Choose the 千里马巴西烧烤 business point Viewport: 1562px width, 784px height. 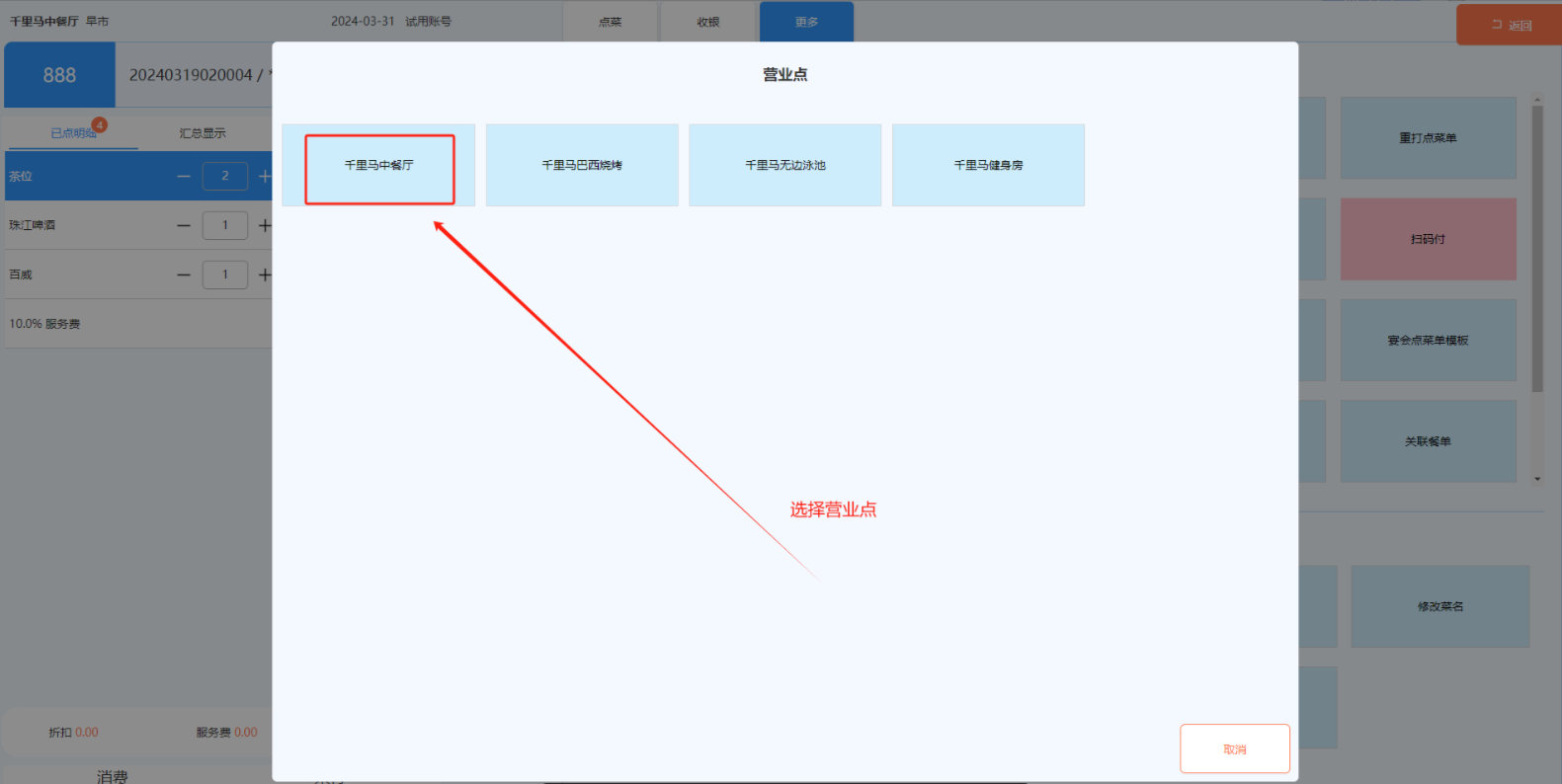coord(582,166)
